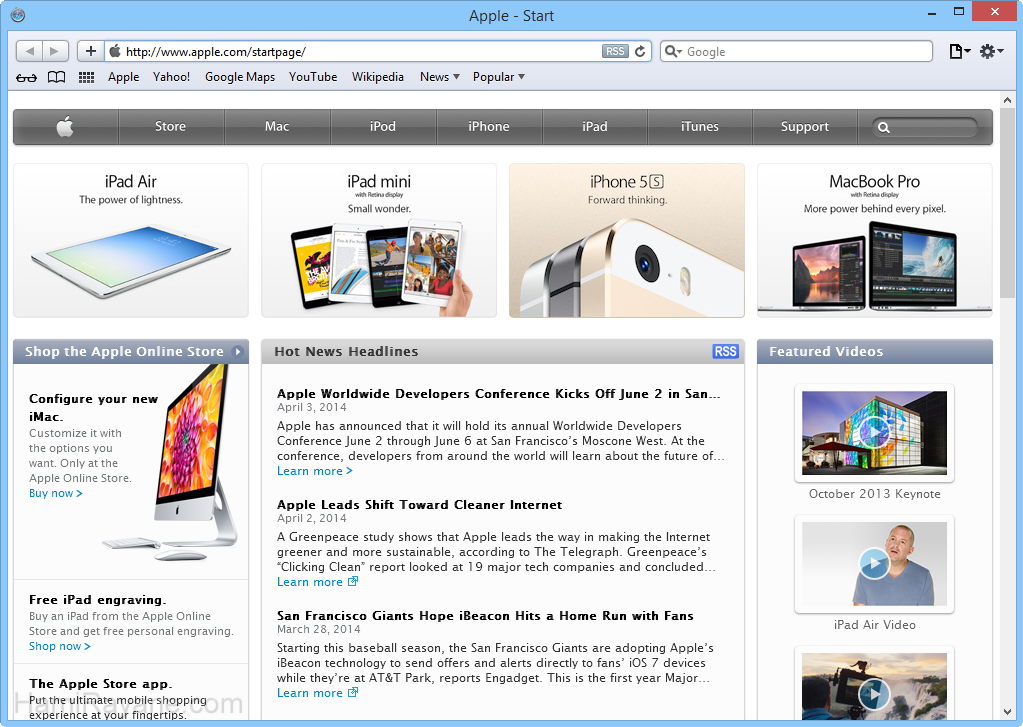Go forward with the Forward arrow button
Image resolution: width=1023 pixels, height=727 pixels.
pos(55,51)
